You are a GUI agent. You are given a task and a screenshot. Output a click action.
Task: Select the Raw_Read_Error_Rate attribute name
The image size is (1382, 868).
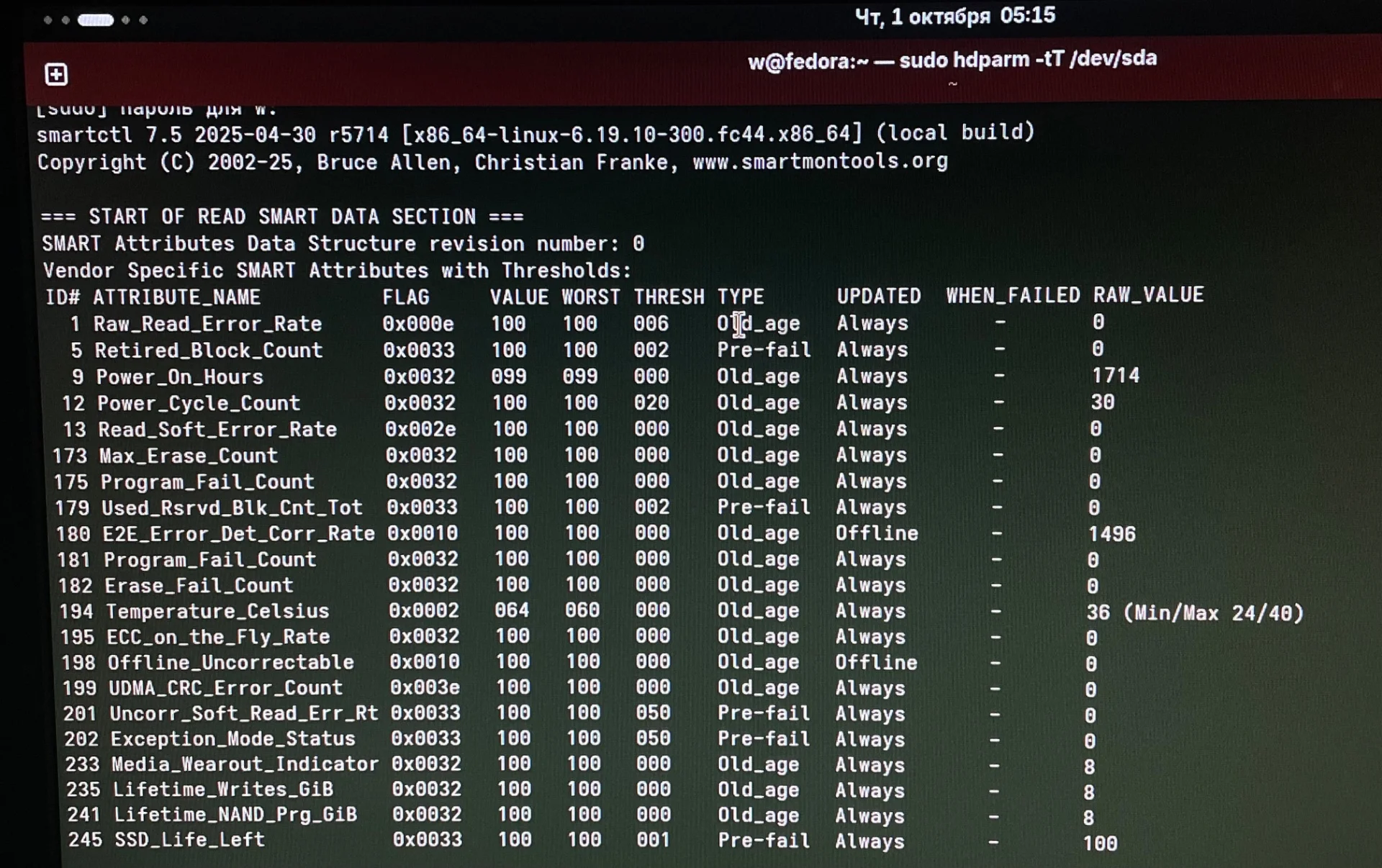207,324
